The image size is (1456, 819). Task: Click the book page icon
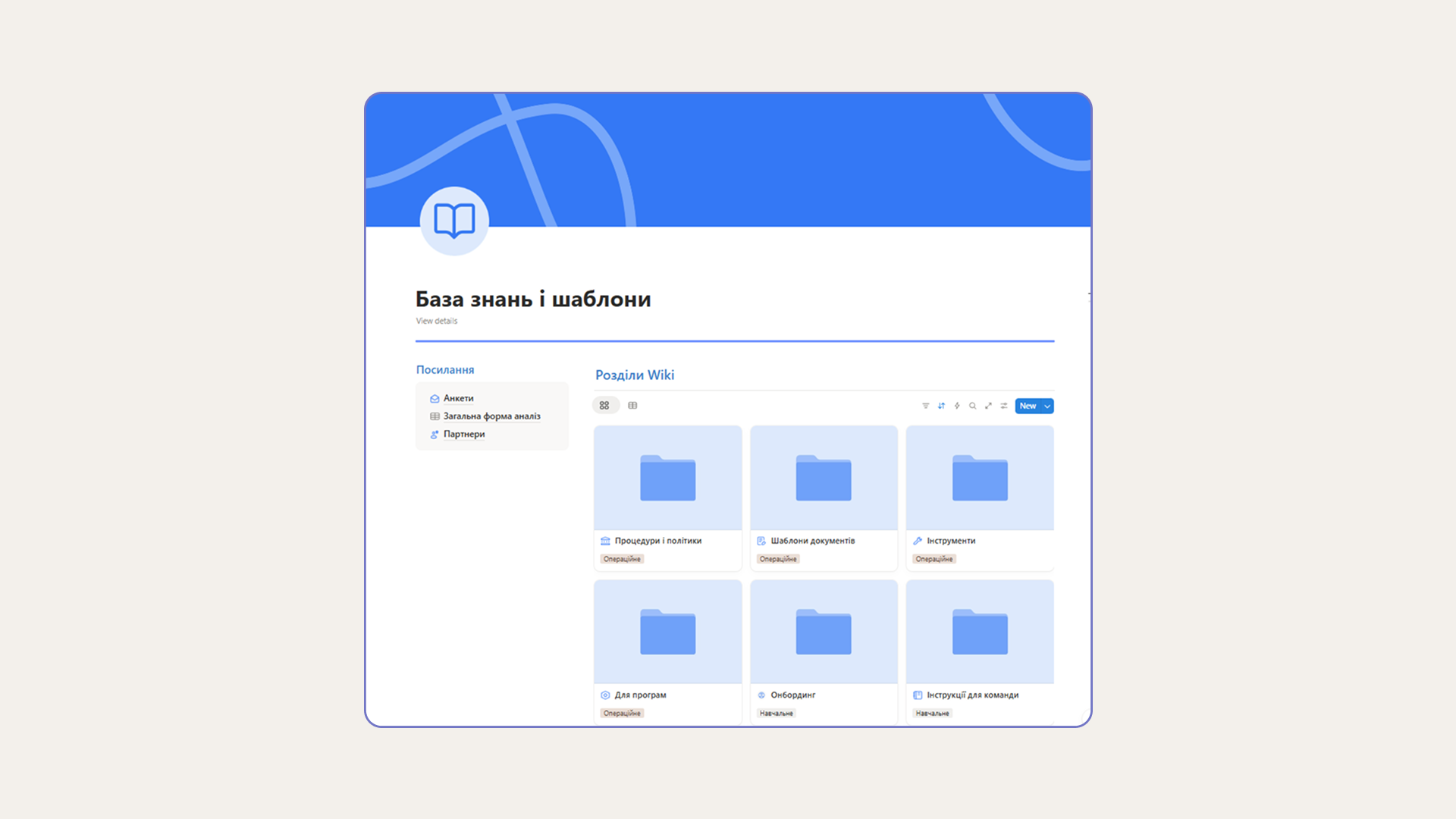pos(454,221)
